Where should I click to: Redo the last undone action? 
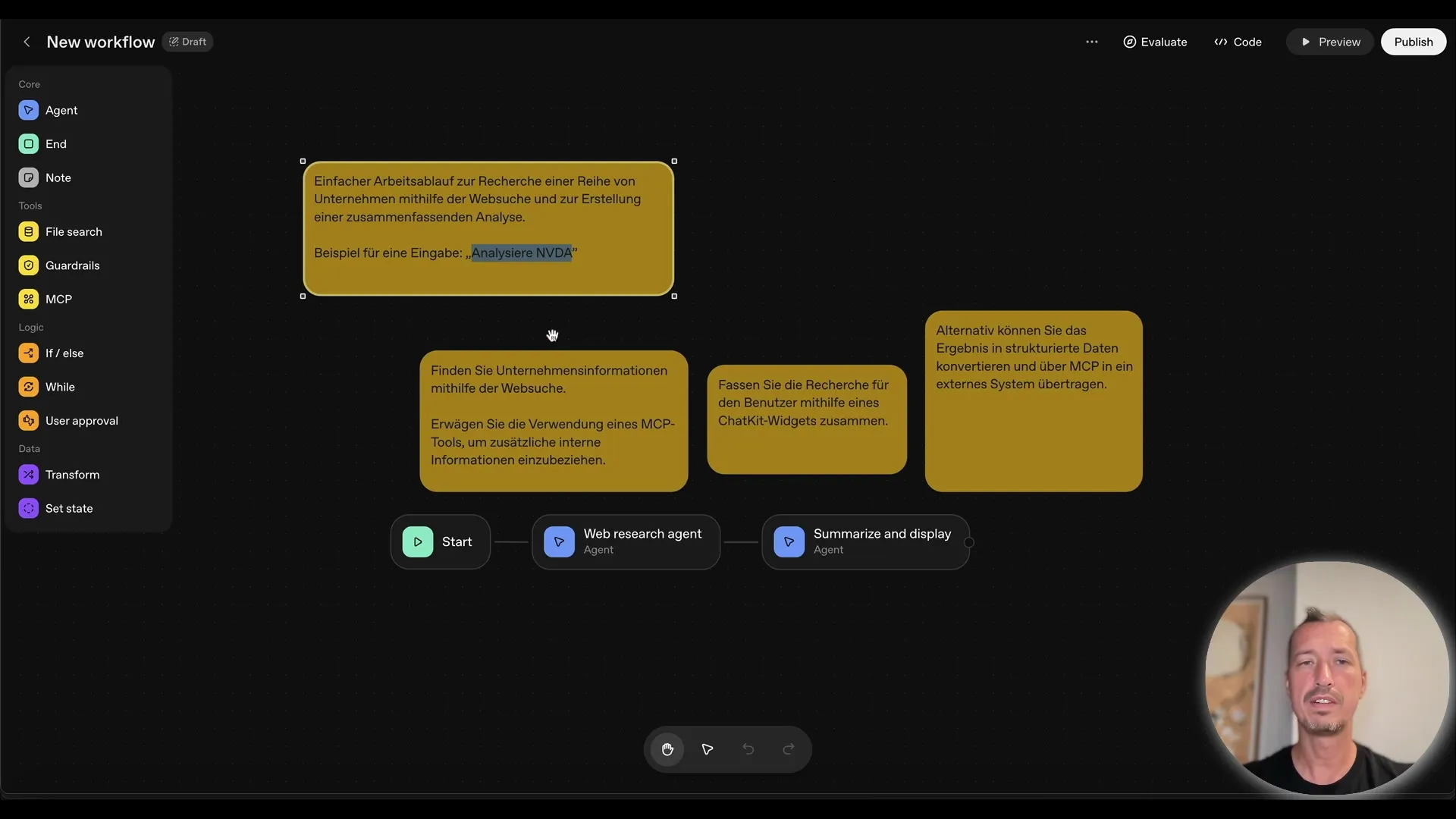(788, 749)
